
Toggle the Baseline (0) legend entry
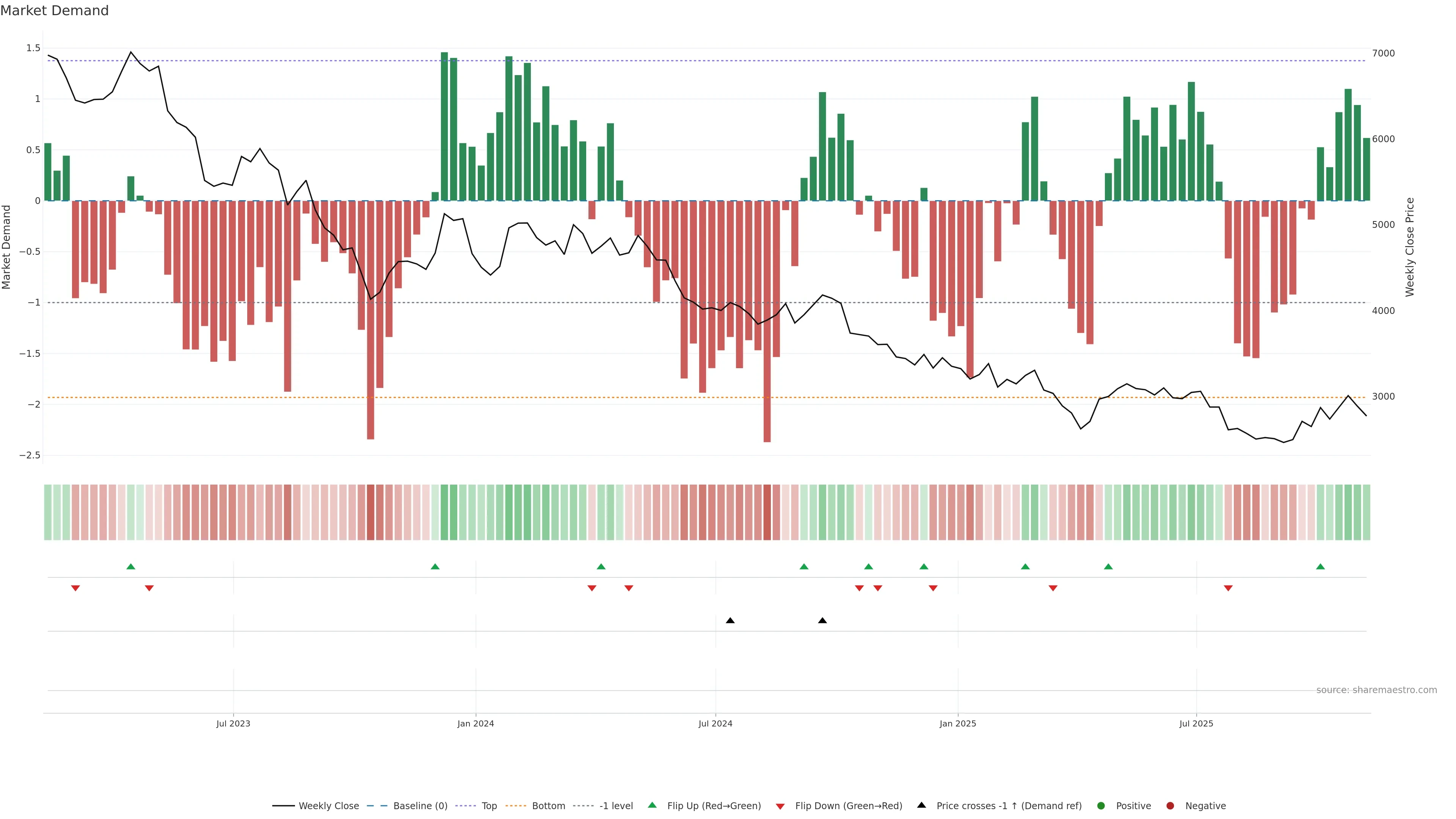(420, 806)
